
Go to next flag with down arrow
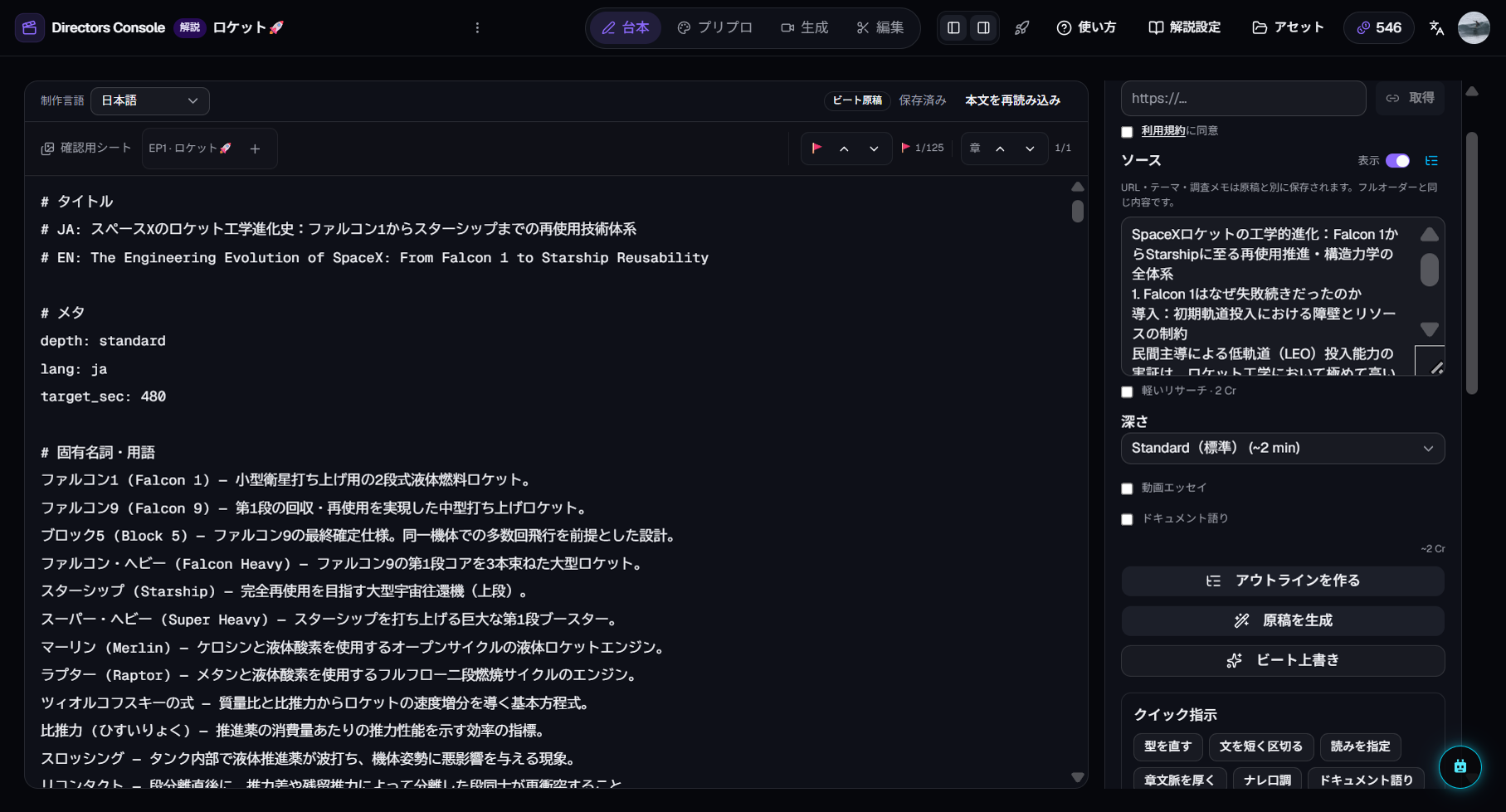(874, 148)
